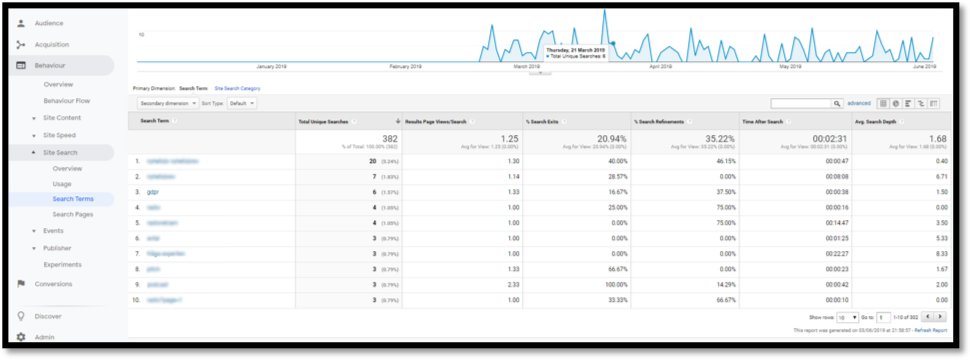Click the table filter search input field
The height and width of the screenshot is (360, 970).
coord(801,103)
